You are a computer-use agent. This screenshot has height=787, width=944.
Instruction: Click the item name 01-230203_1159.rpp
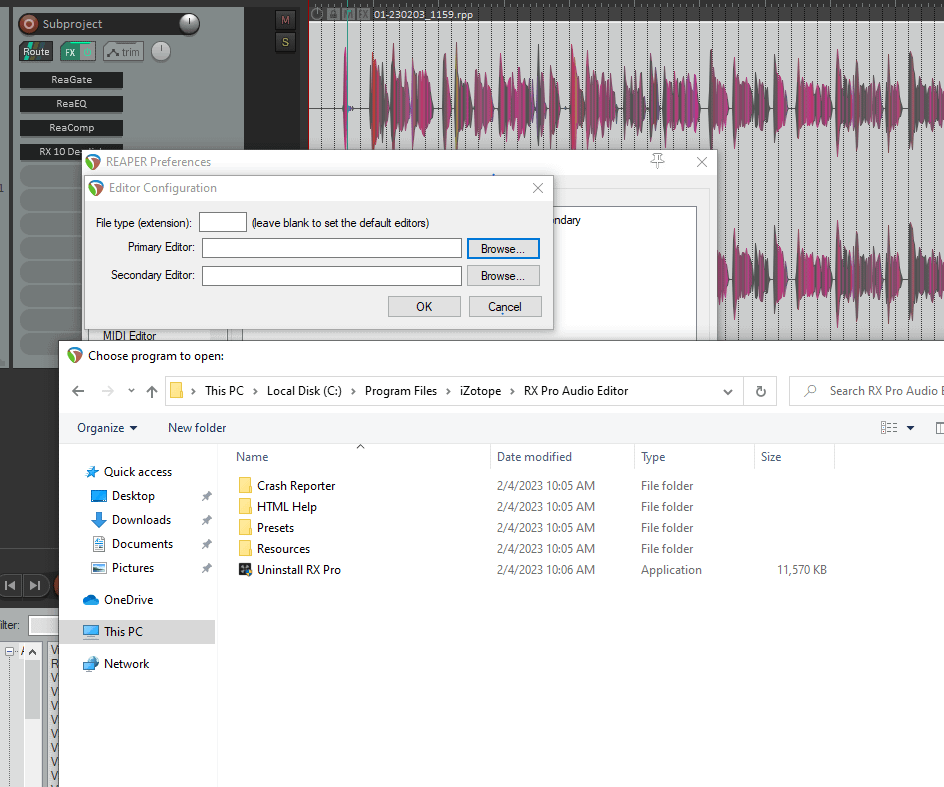point(423,14)
